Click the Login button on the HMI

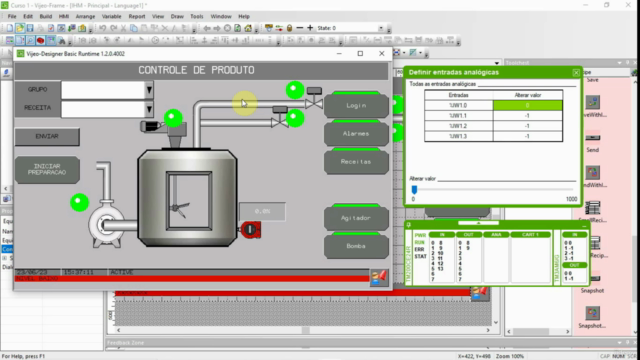pyautogui.click(x=356, y=105)
